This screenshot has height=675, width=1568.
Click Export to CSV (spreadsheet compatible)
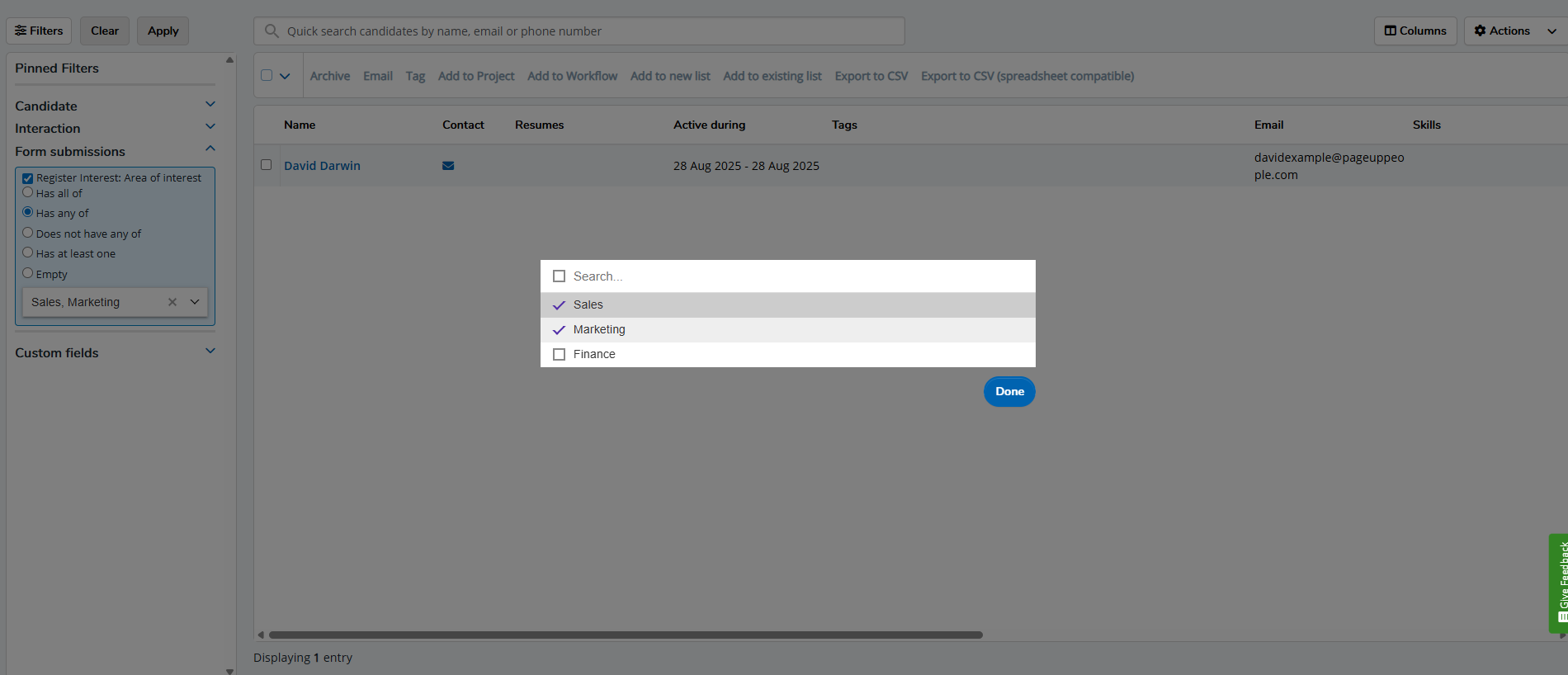(1027, 76)
